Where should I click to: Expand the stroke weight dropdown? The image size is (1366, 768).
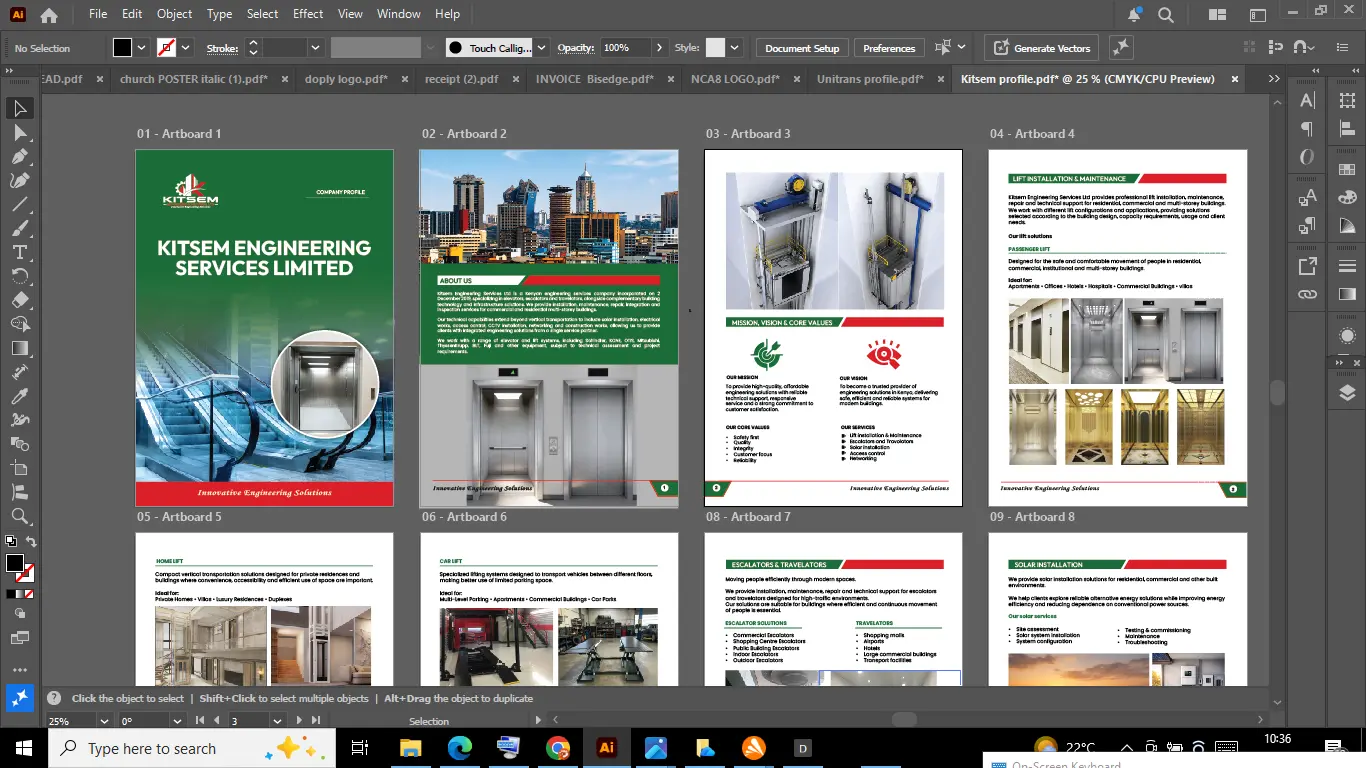click(315, 47)
